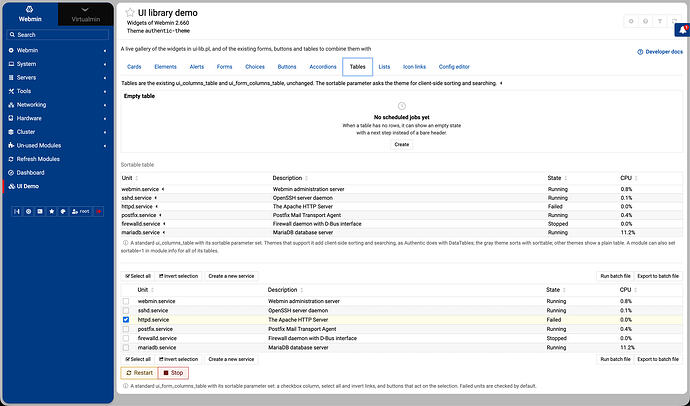Switch to the Config editor tab
This screenshot has height=406, width=690.
pyautogui.click(x=454, y=67)
